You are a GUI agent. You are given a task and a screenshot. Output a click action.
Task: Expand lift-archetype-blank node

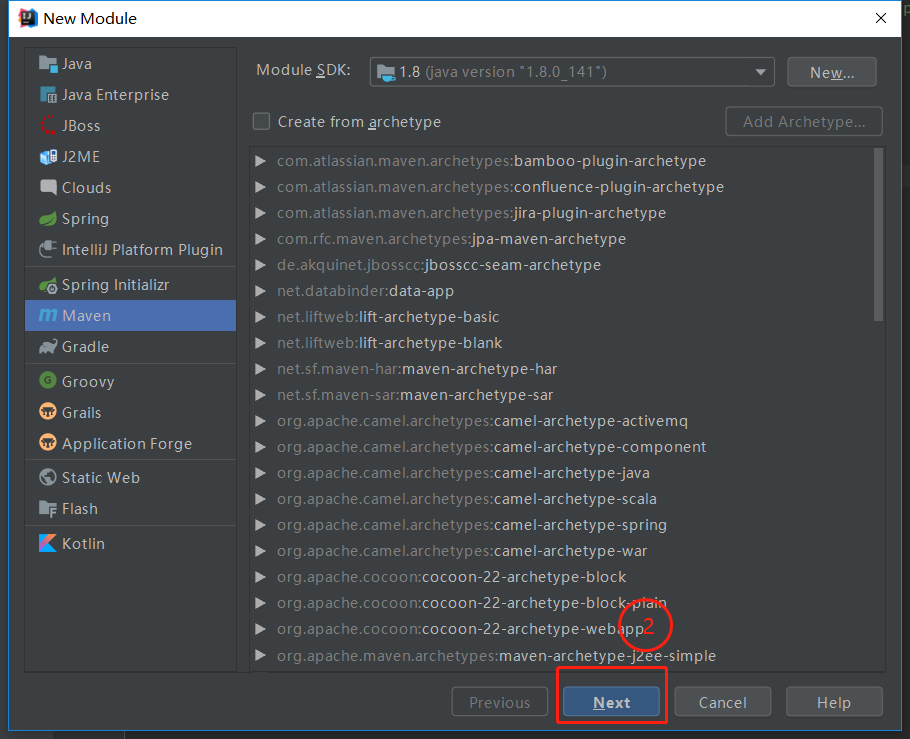point(261,343)
